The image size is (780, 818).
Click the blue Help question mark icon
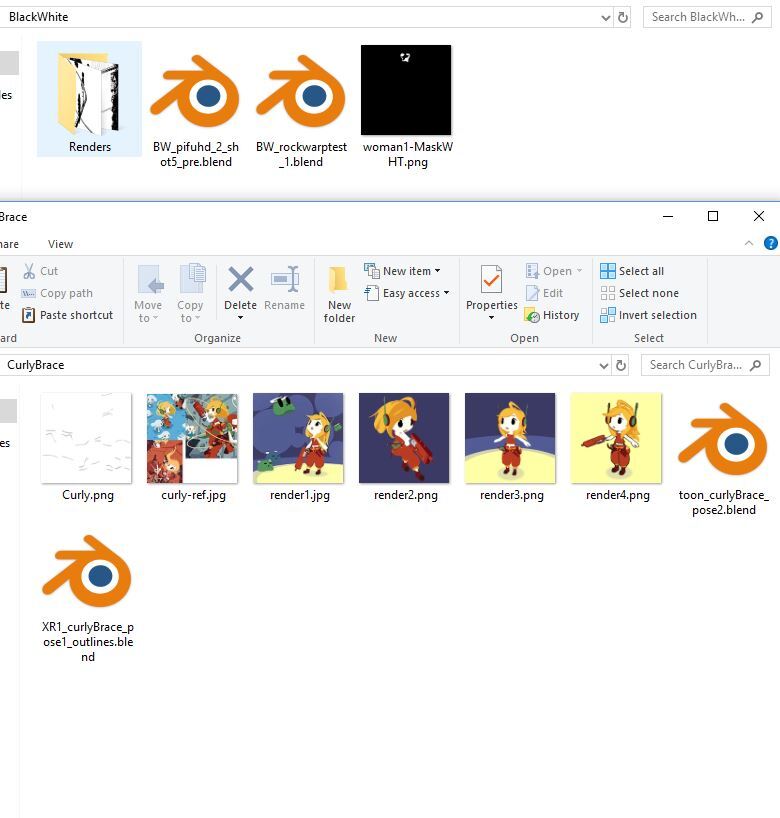pos(770,243)
